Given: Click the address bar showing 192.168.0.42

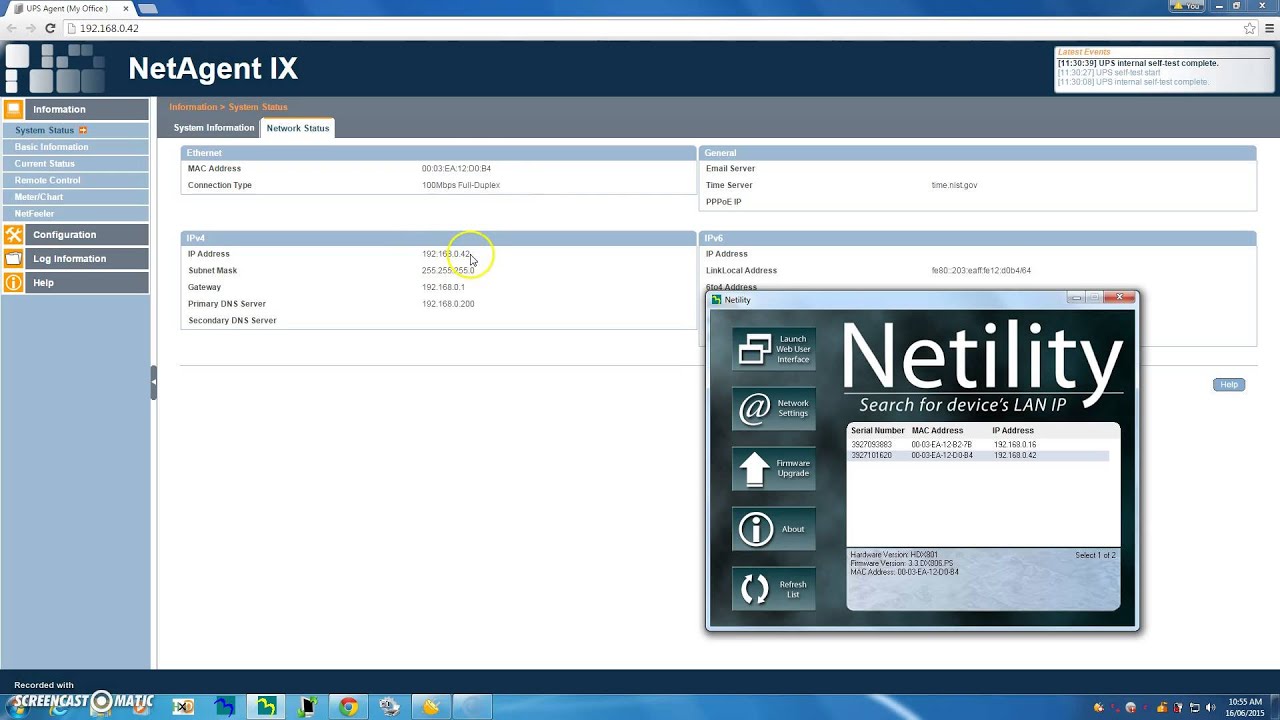Looking at the screenshot, I should [650, 28].
